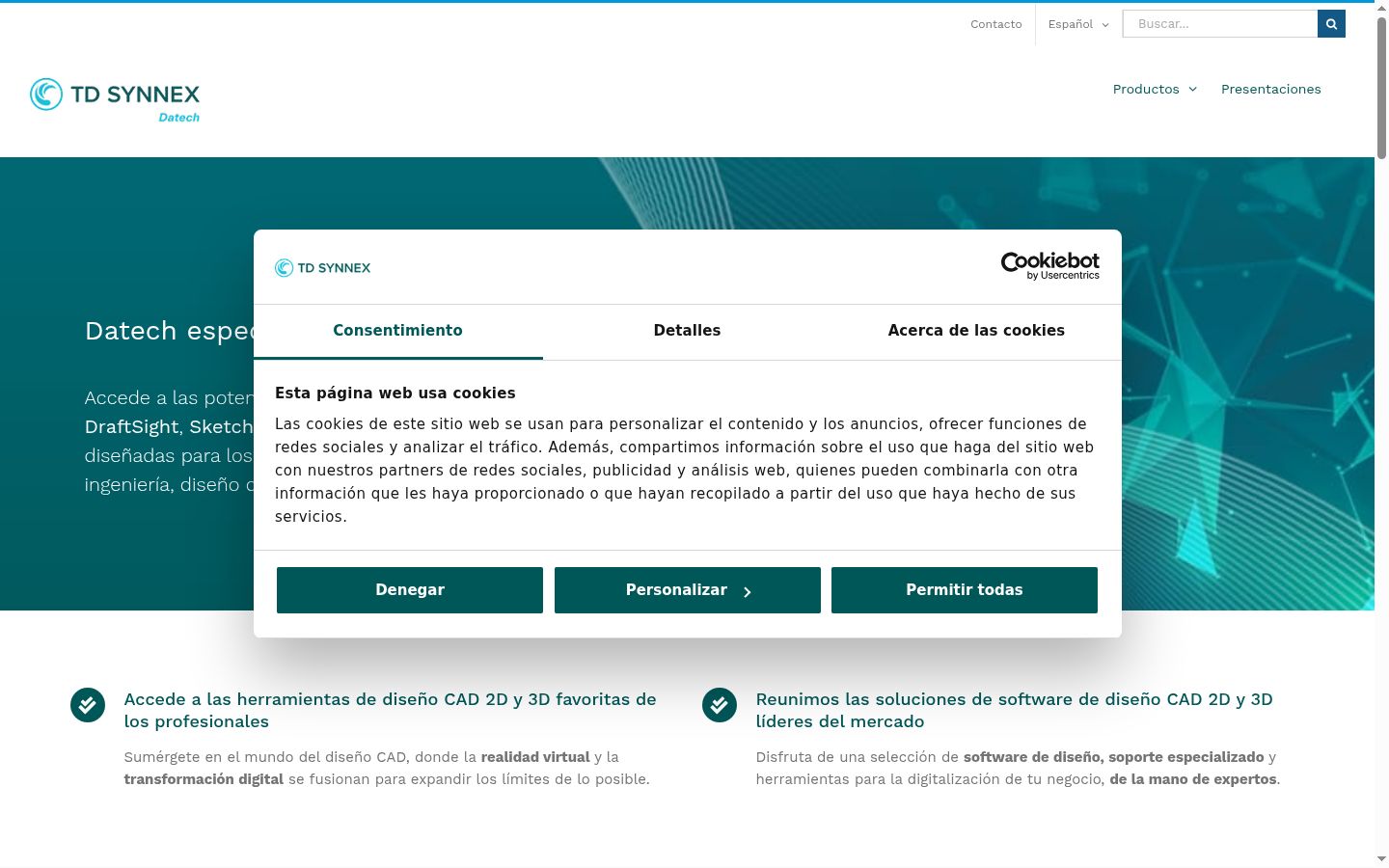Follow the Contacto link
1389x868 pixels.
996,24
